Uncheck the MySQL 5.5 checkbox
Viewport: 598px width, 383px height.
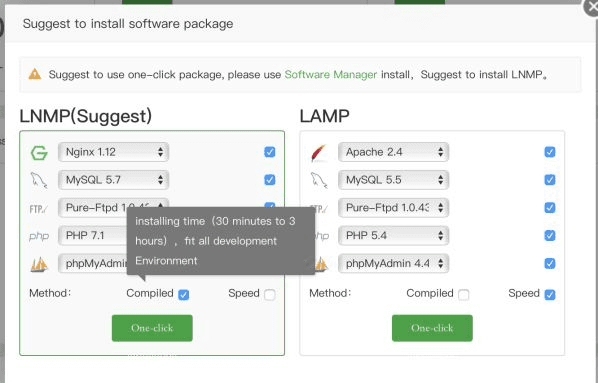pyautogui.click(x=550, y=180)
